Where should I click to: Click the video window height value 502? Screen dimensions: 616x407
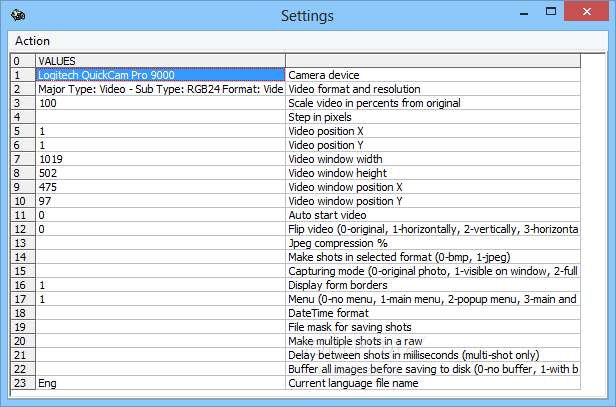pos(160,173)
